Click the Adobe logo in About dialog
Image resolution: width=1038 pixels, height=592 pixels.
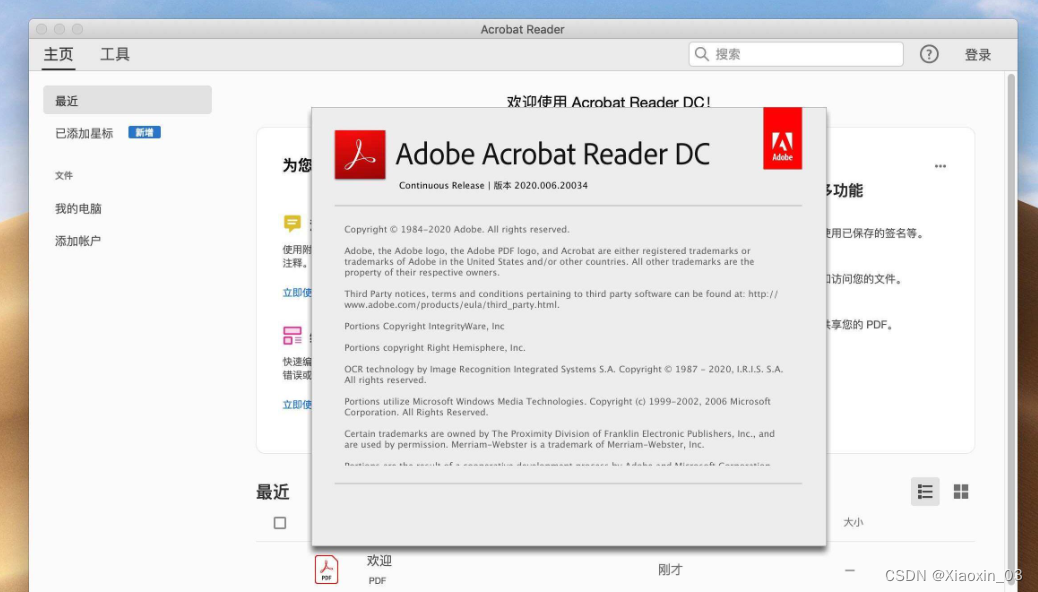[x=782, y=138]
